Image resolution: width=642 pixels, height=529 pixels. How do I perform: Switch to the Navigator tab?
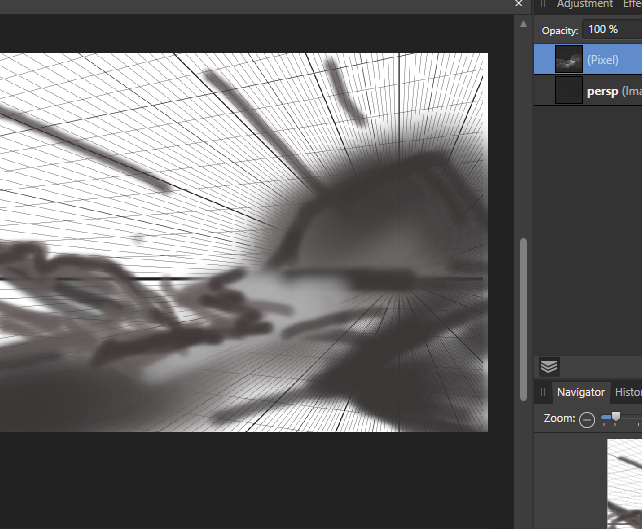(x=581, y=392)
